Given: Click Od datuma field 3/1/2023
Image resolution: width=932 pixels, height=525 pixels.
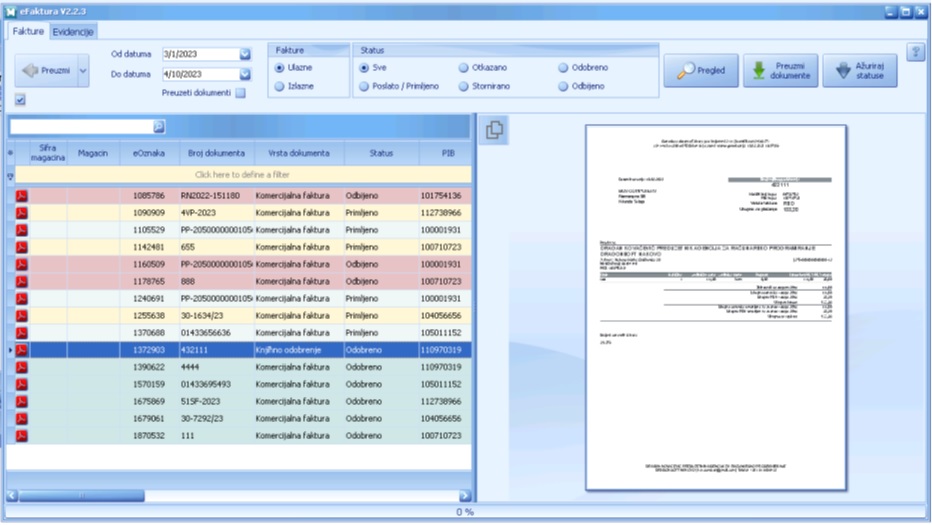Looking at the screenshot, I should (200, 54).
